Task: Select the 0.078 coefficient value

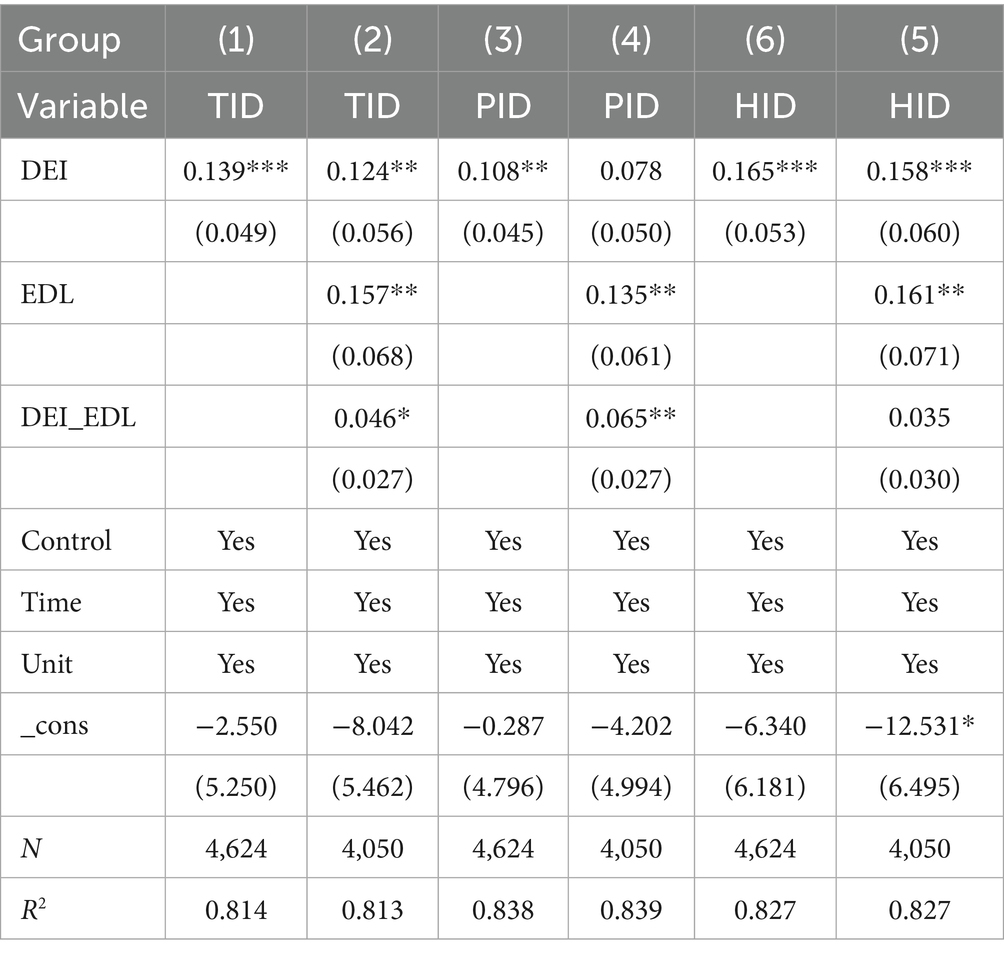Action: click(632, 171)
